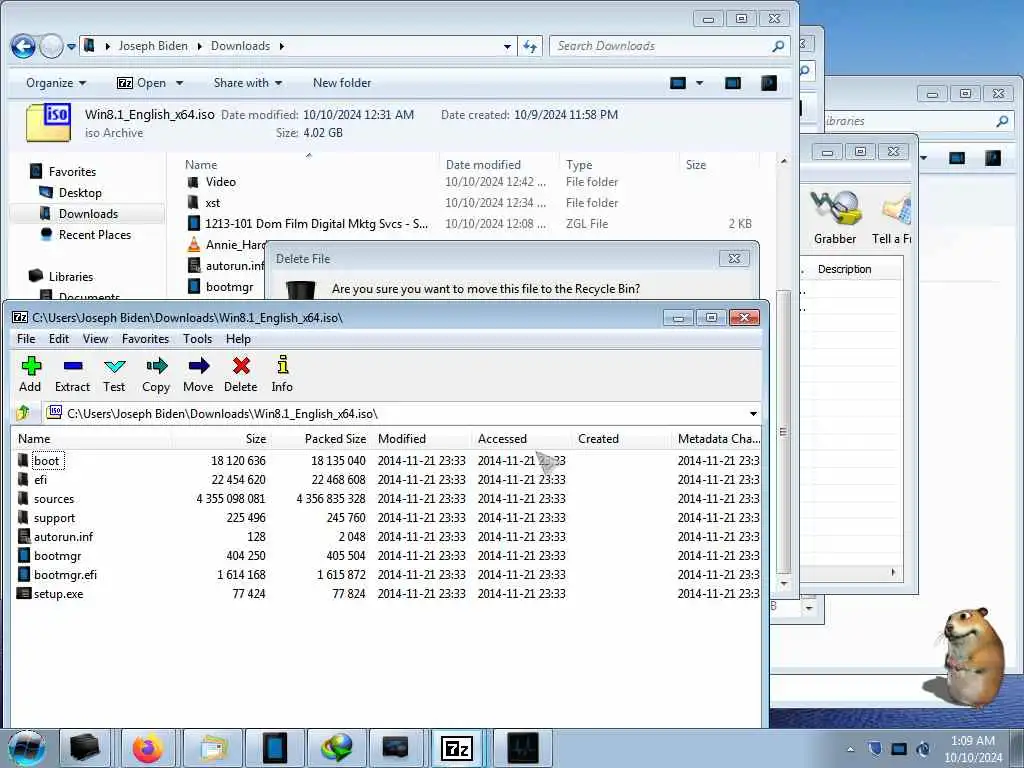Change the view icon in Explorer toolbar

[679, 83]
